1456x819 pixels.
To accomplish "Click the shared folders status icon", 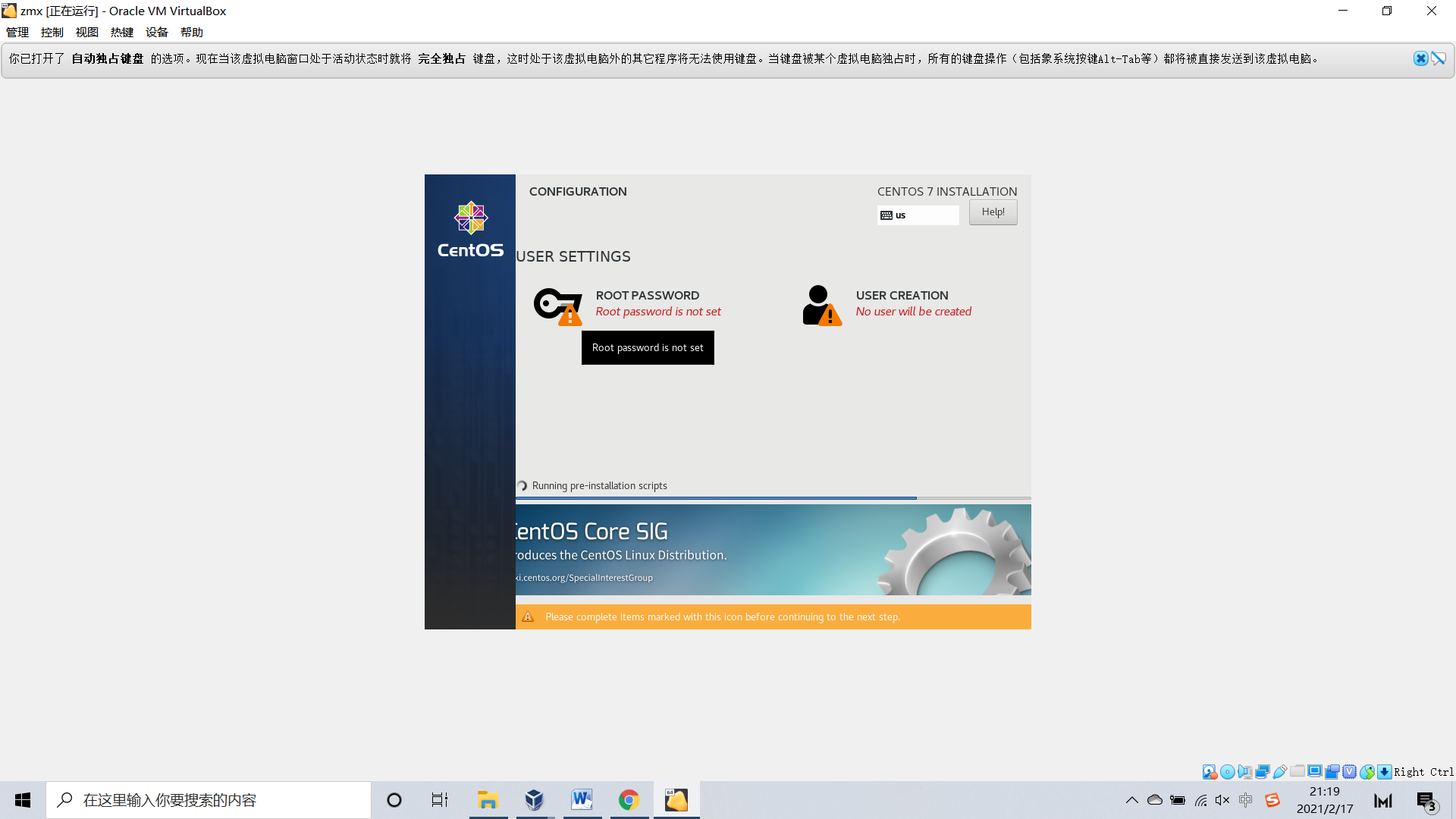I will point(1298,771).
